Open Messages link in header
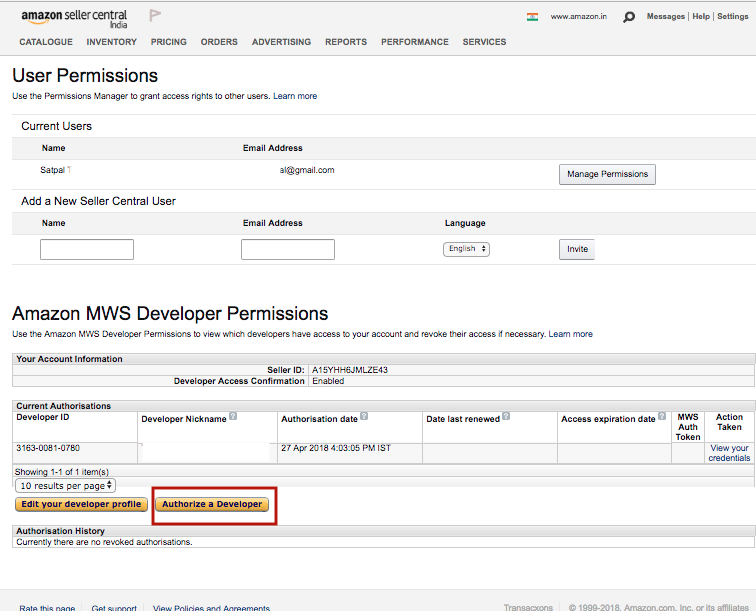This screenshot has width=756, height=611. pos(665,16)
